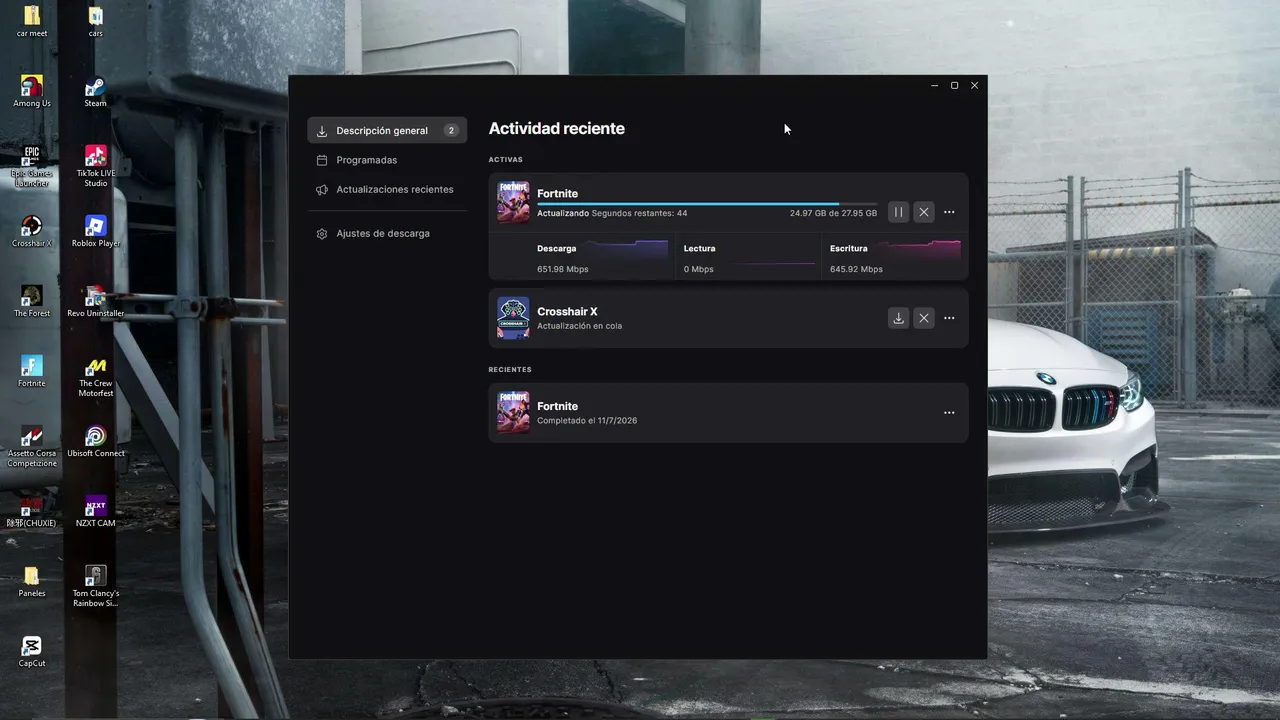
Task: Select the Revo Uninstaller desktop icon
Action: tap(95, 302)
